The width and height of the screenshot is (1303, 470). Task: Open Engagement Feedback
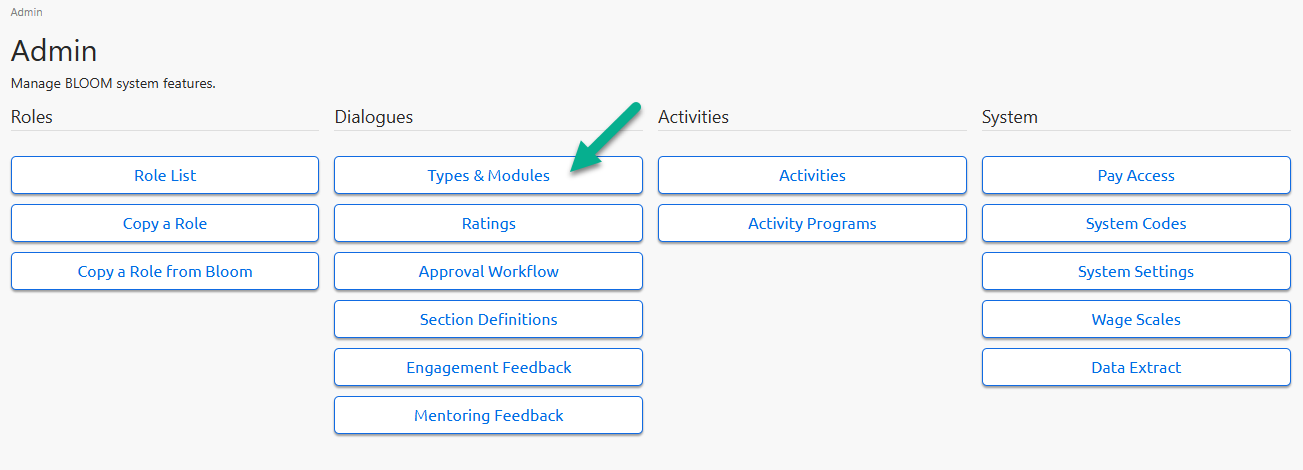pos(488,367)
